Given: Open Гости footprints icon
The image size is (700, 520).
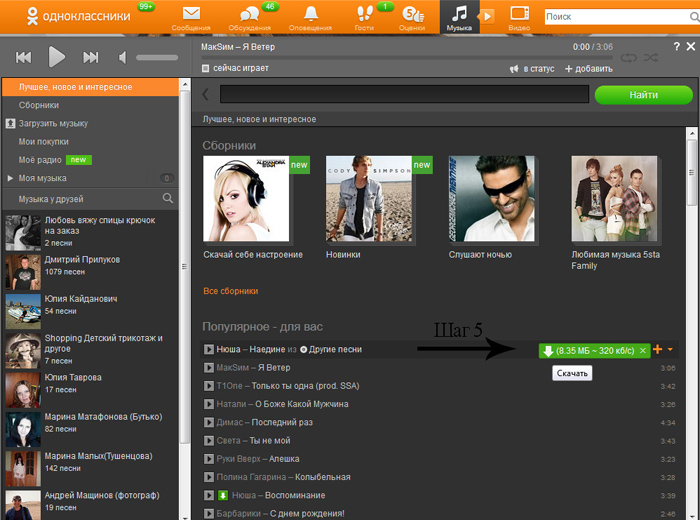Looking at the screenshot, I should (365, 13).
